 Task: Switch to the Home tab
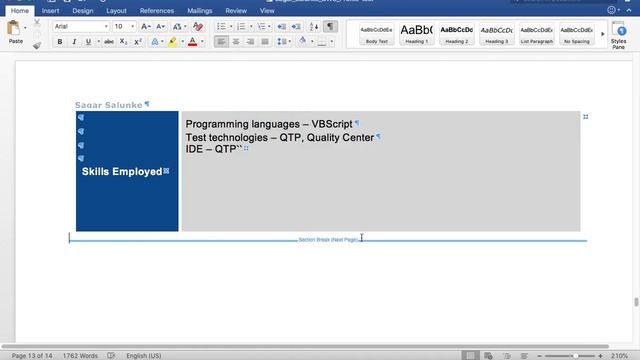click(x=20, y=11)
